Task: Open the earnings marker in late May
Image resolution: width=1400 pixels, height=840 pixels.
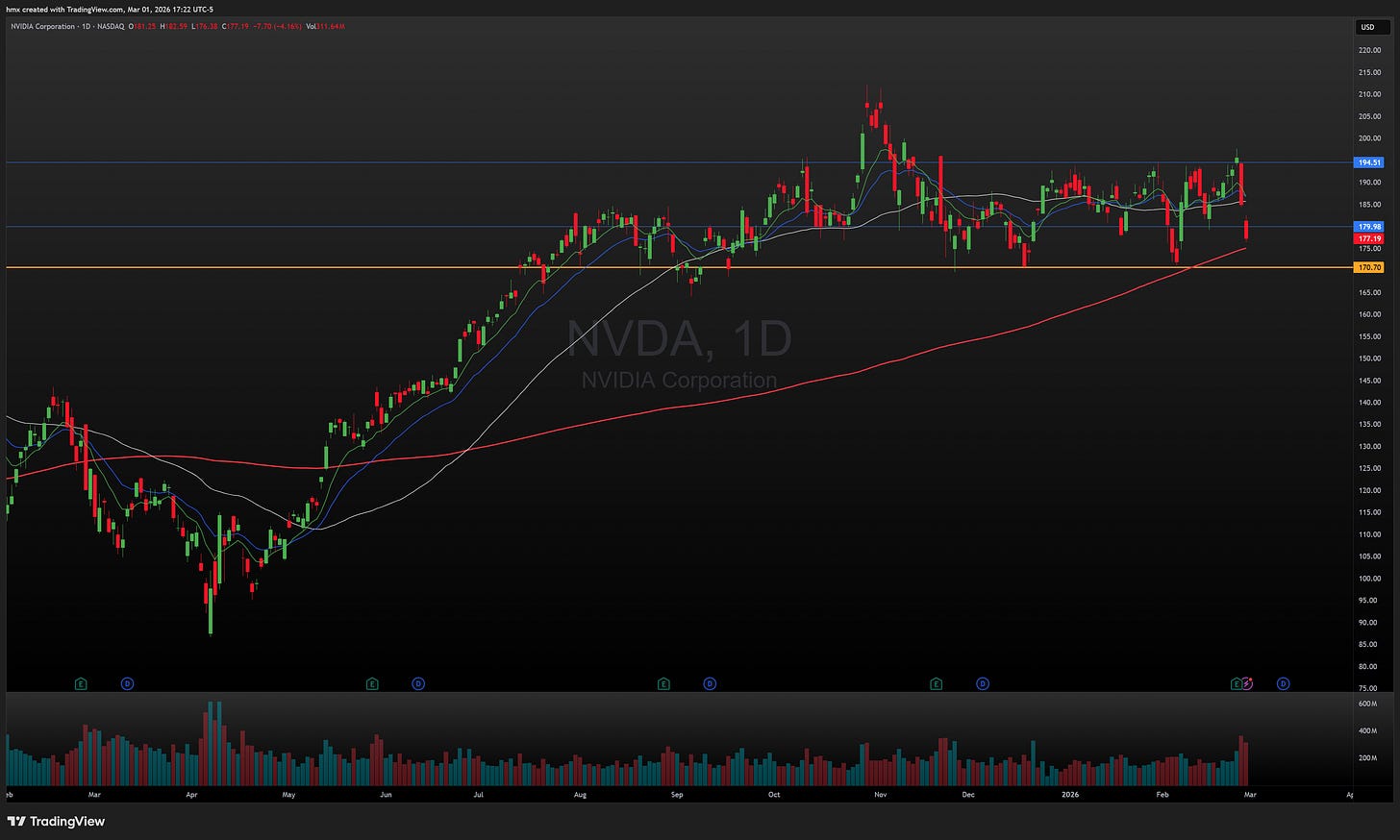Action: tap(372, 684)
